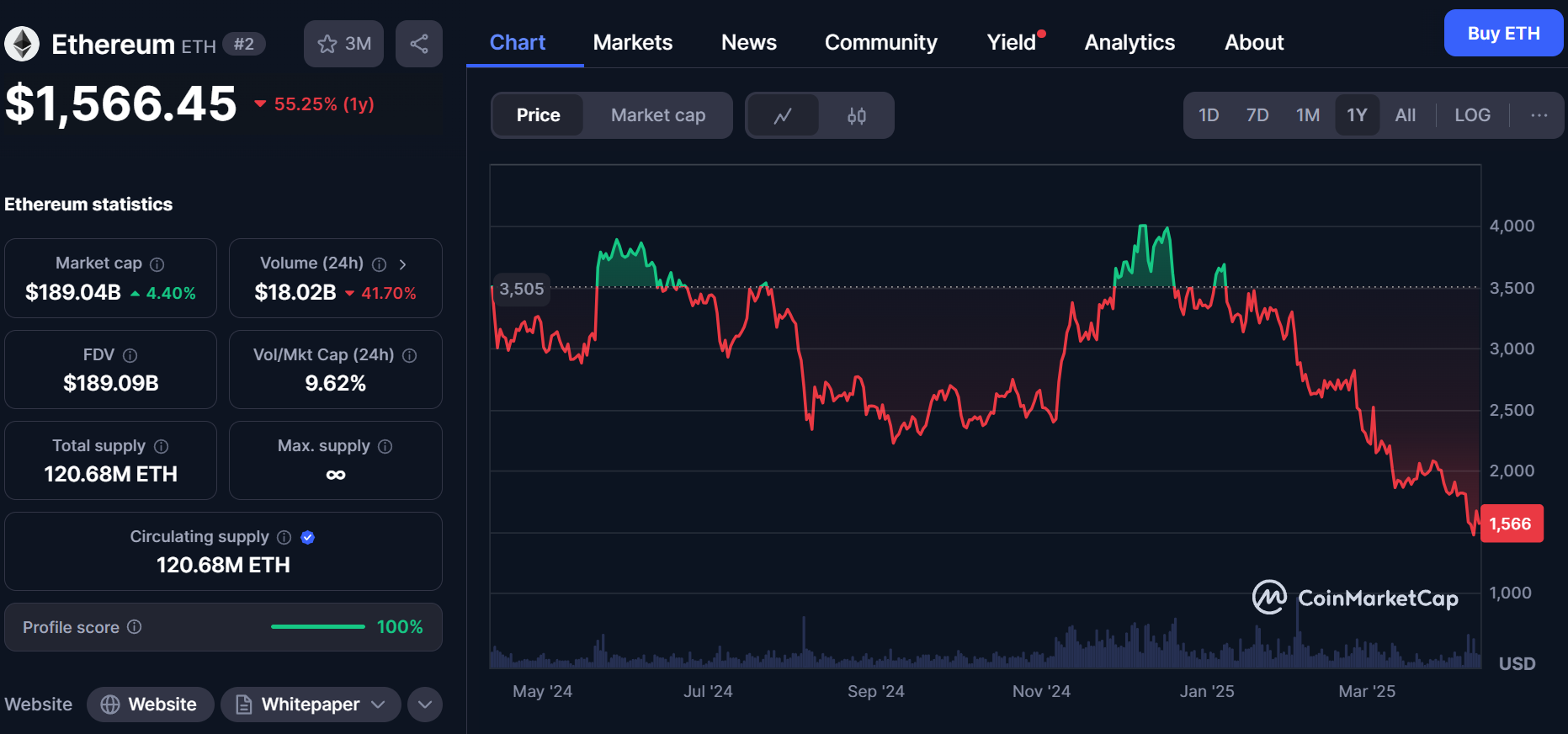The height and width of the screenshot is (734, 1568).
Task: Add Ethereum to watchlist via star icon
Action: coord(327,44)
